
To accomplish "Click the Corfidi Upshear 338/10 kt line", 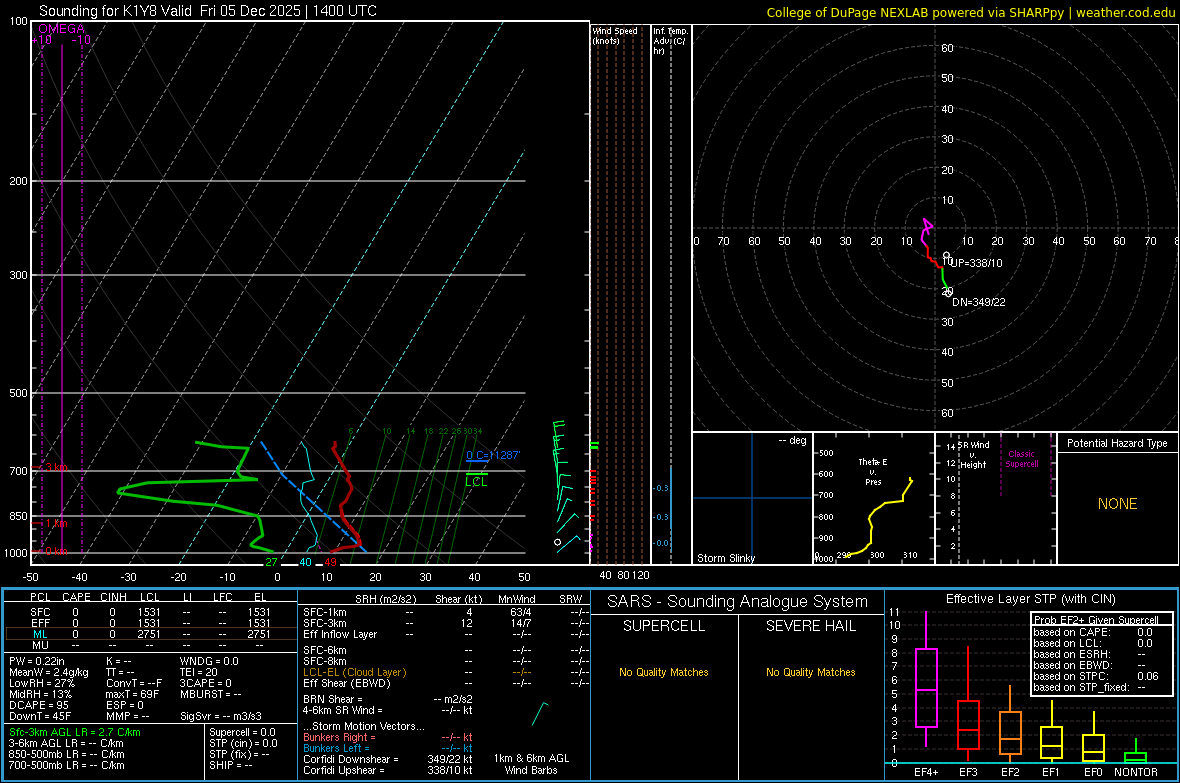I will (x=388, y=770).
